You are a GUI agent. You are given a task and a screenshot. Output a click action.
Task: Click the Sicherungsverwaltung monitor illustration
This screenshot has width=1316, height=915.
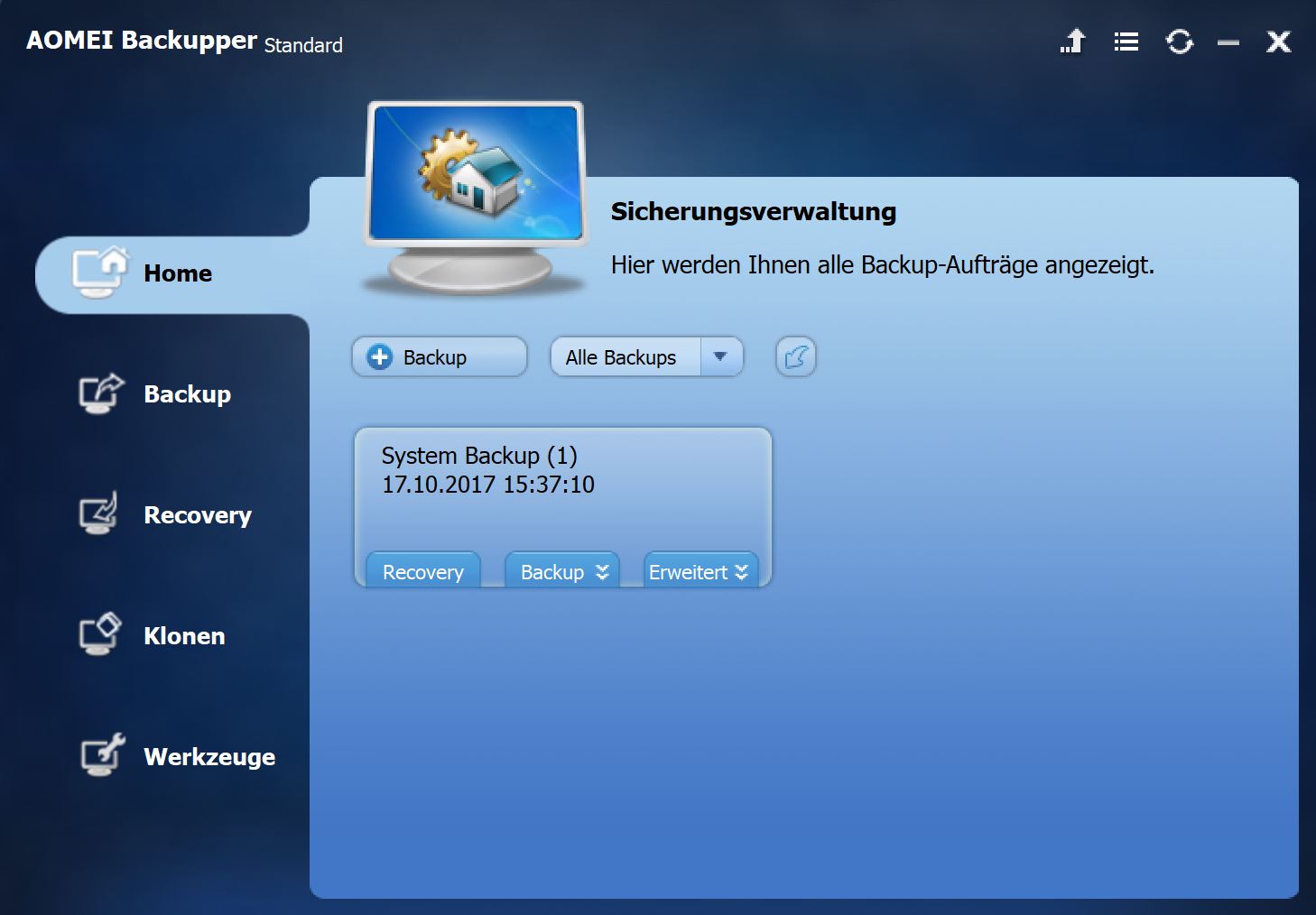pos(475,198)
